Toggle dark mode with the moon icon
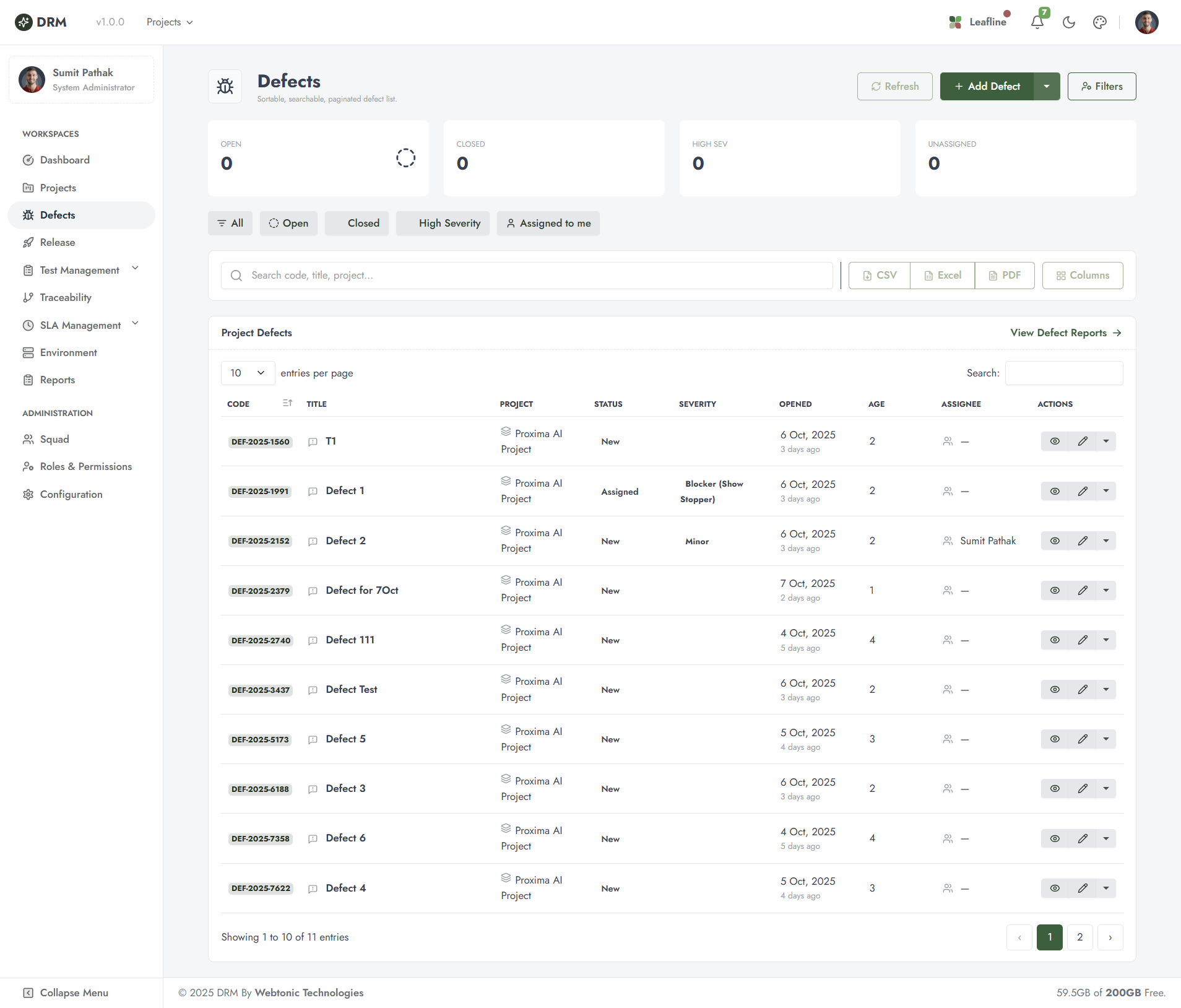The height and width of the screenshot is (1008, 1181). point(1069,22)
